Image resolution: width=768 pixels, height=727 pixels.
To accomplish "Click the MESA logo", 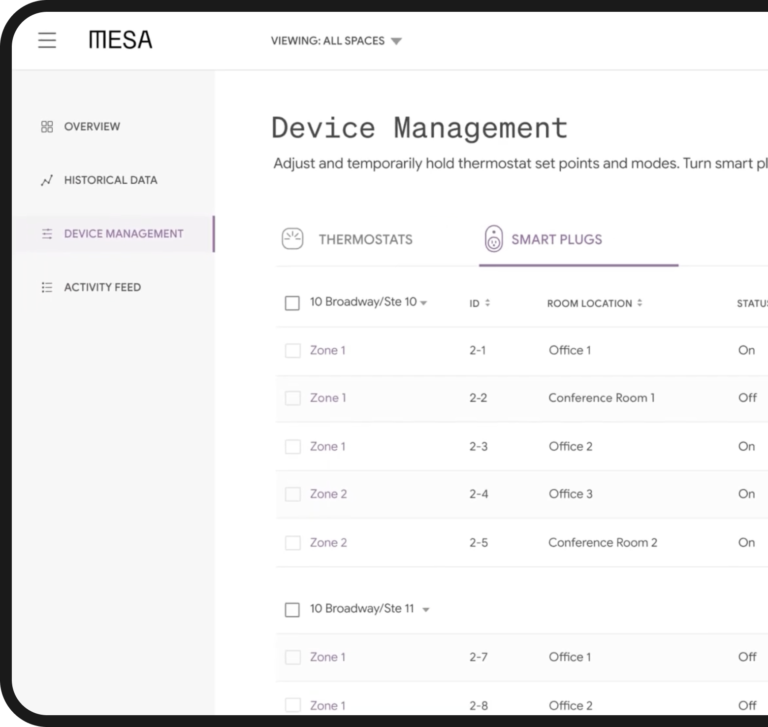I will (120, 40).
